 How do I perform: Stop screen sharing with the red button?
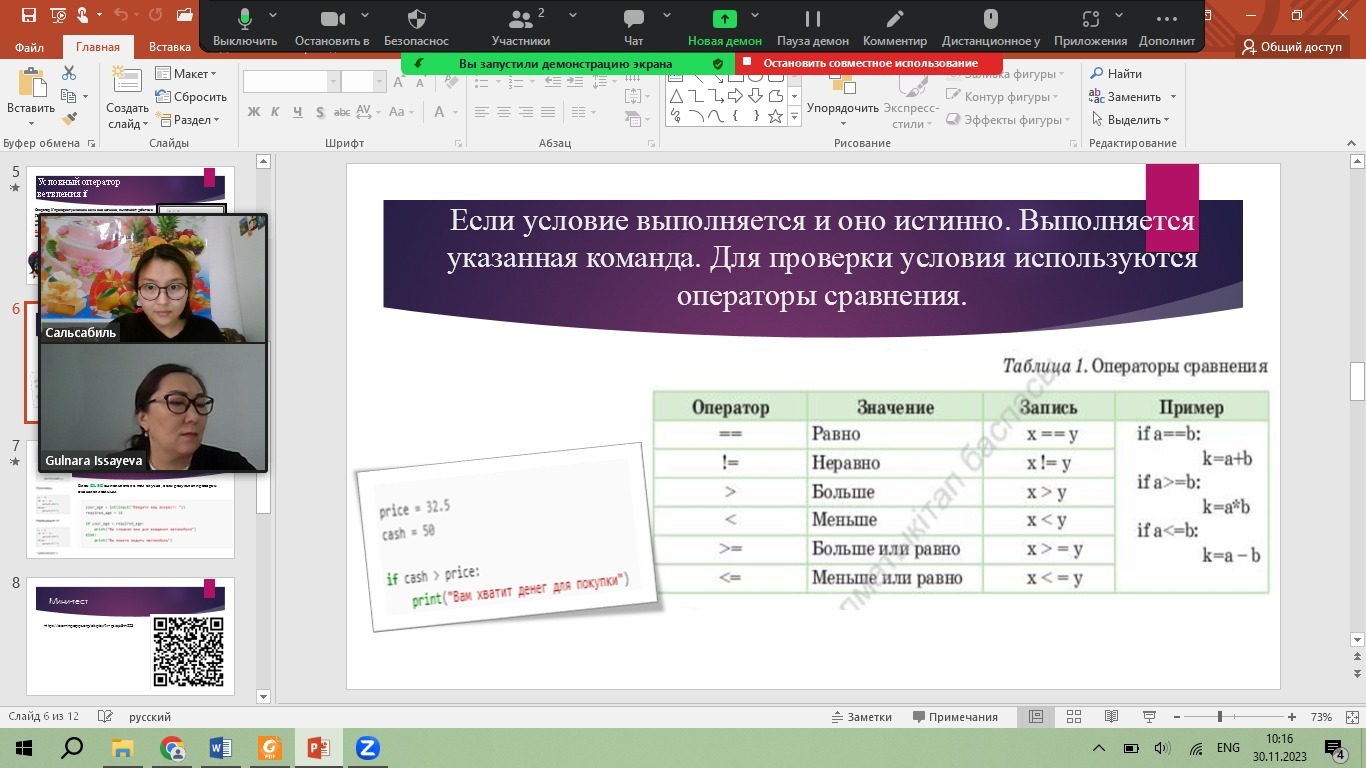(x=868, y=63)
